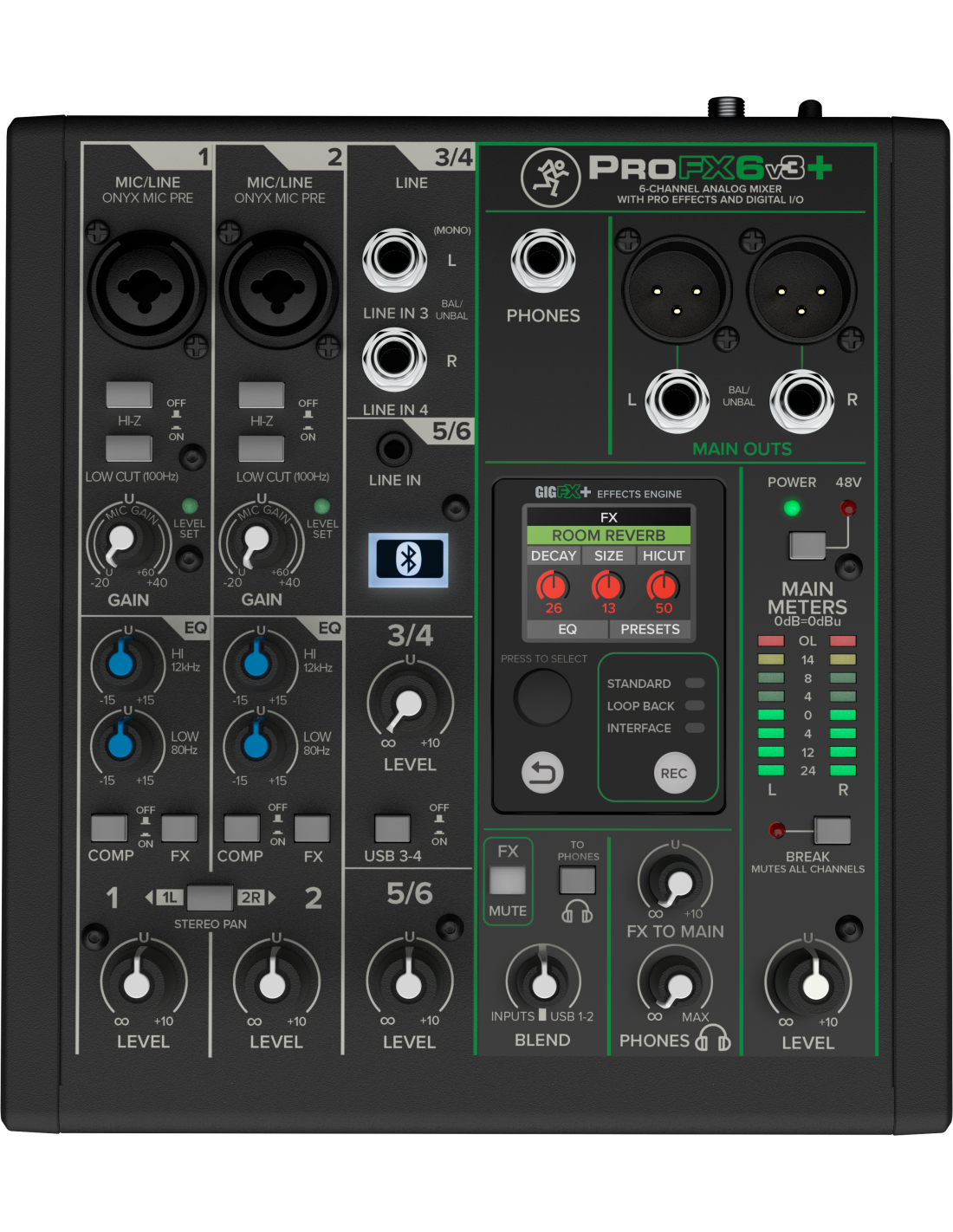Enable the channel 2 COMP switch
953x1232 pixels.
(242, 828)
